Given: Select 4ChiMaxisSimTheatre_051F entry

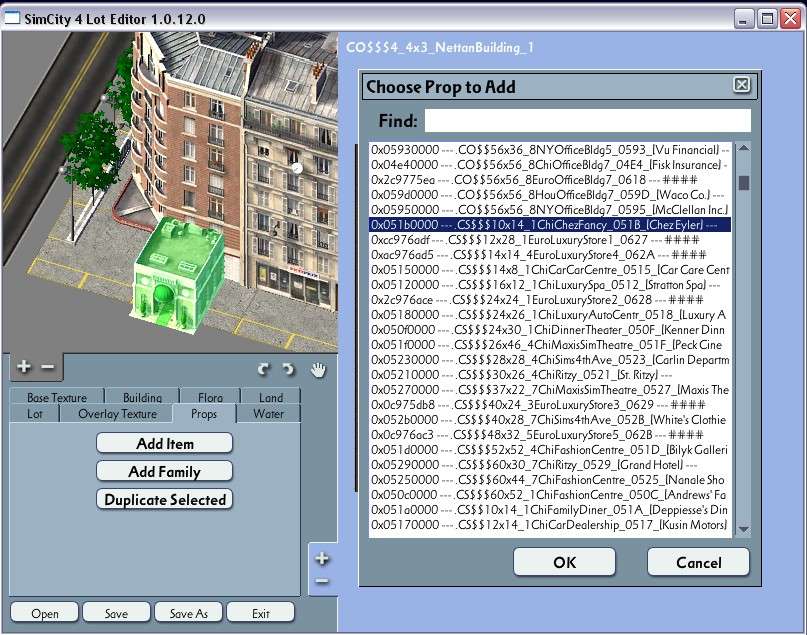Looking at the screenshot, I should tap(550, 344).
